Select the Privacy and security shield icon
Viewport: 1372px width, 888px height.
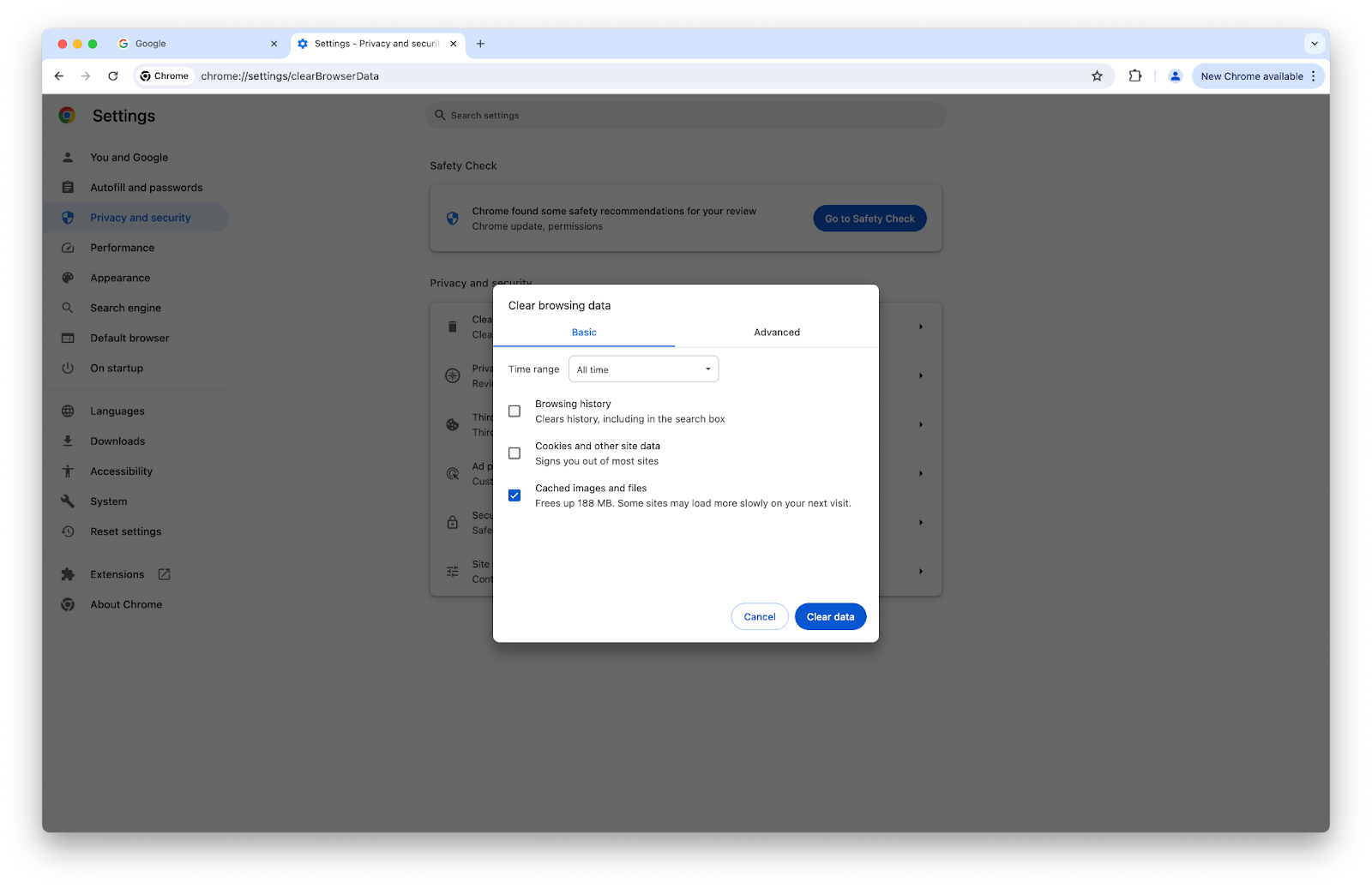tap(68, 217)
